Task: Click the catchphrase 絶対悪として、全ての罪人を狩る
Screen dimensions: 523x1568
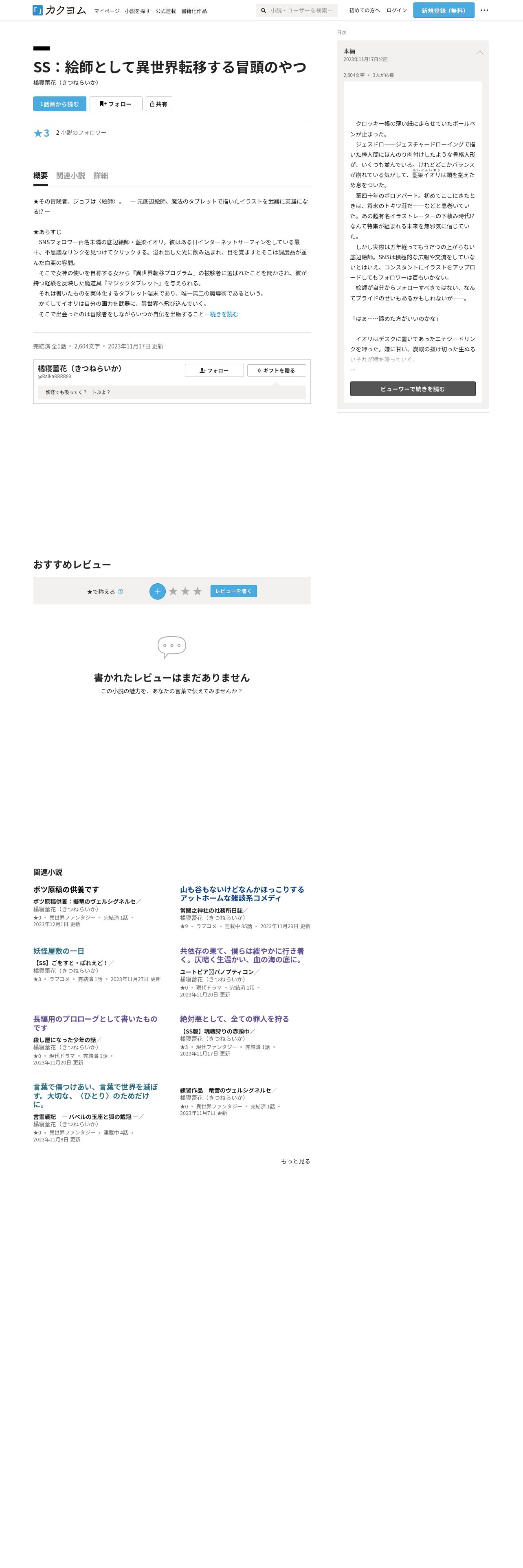Action: (234, 1020)
